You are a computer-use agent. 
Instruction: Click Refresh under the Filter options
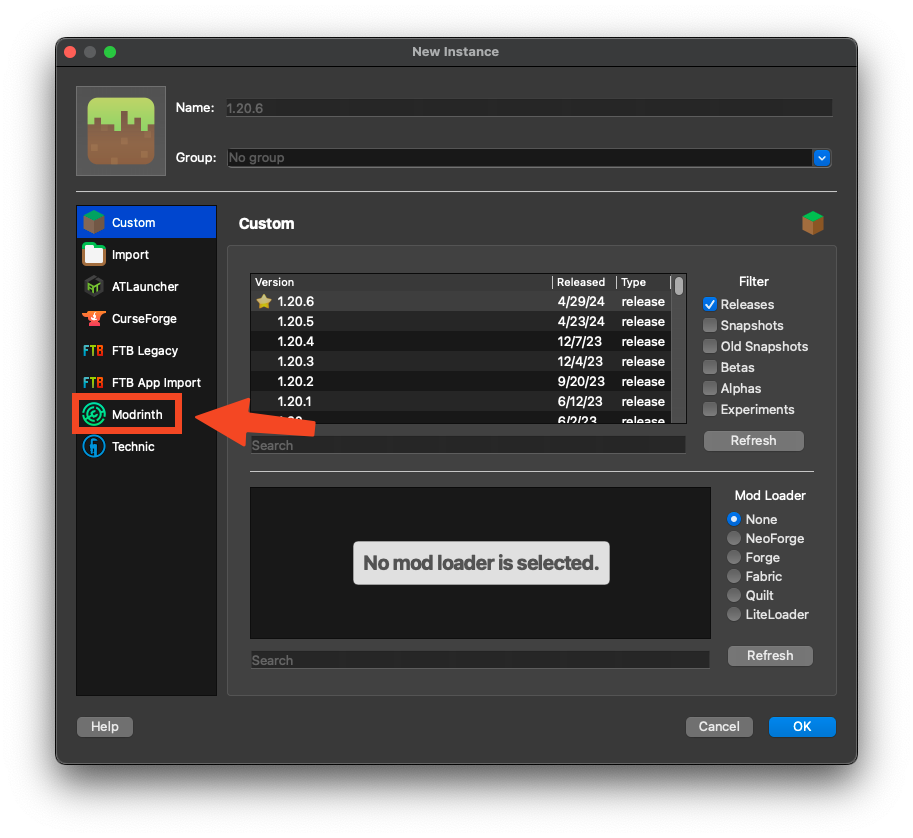[753, 441]
